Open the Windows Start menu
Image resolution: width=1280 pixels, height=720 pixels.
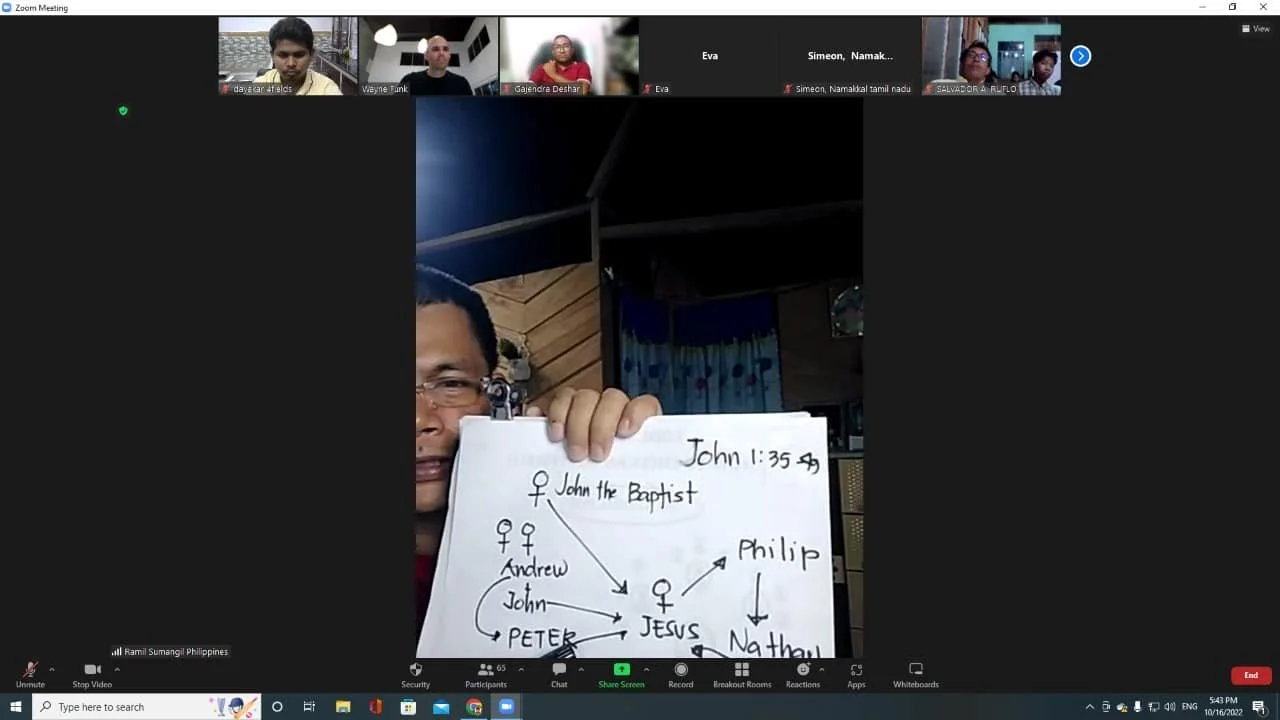[15, 707]
